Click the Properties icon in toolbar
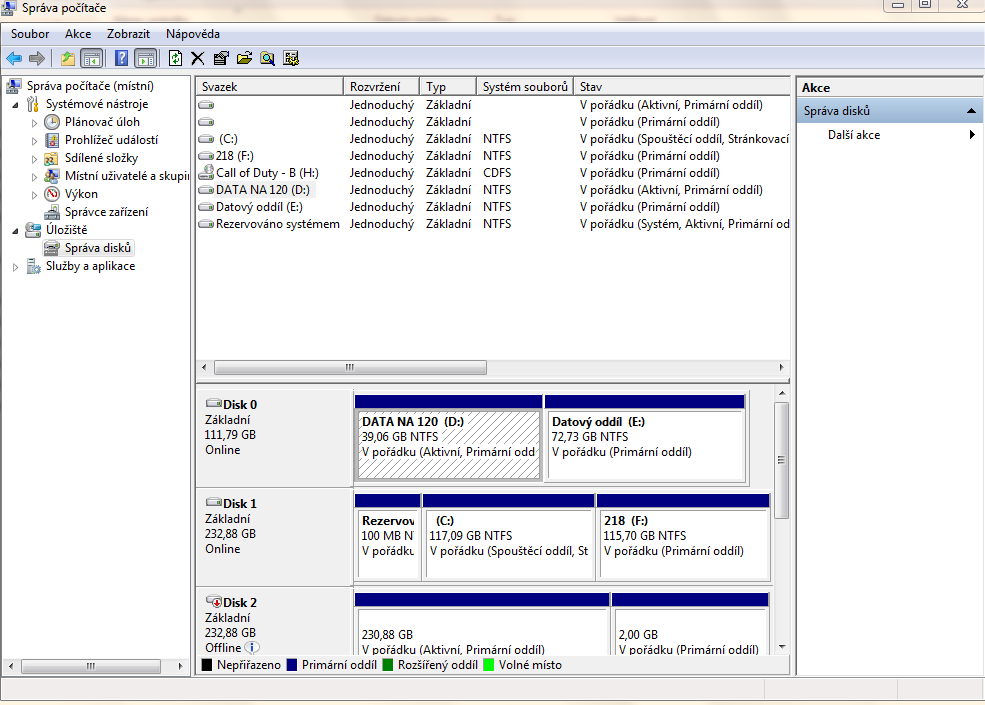The image size is (985, 705). pyautogui.click(x=221, y=58)
